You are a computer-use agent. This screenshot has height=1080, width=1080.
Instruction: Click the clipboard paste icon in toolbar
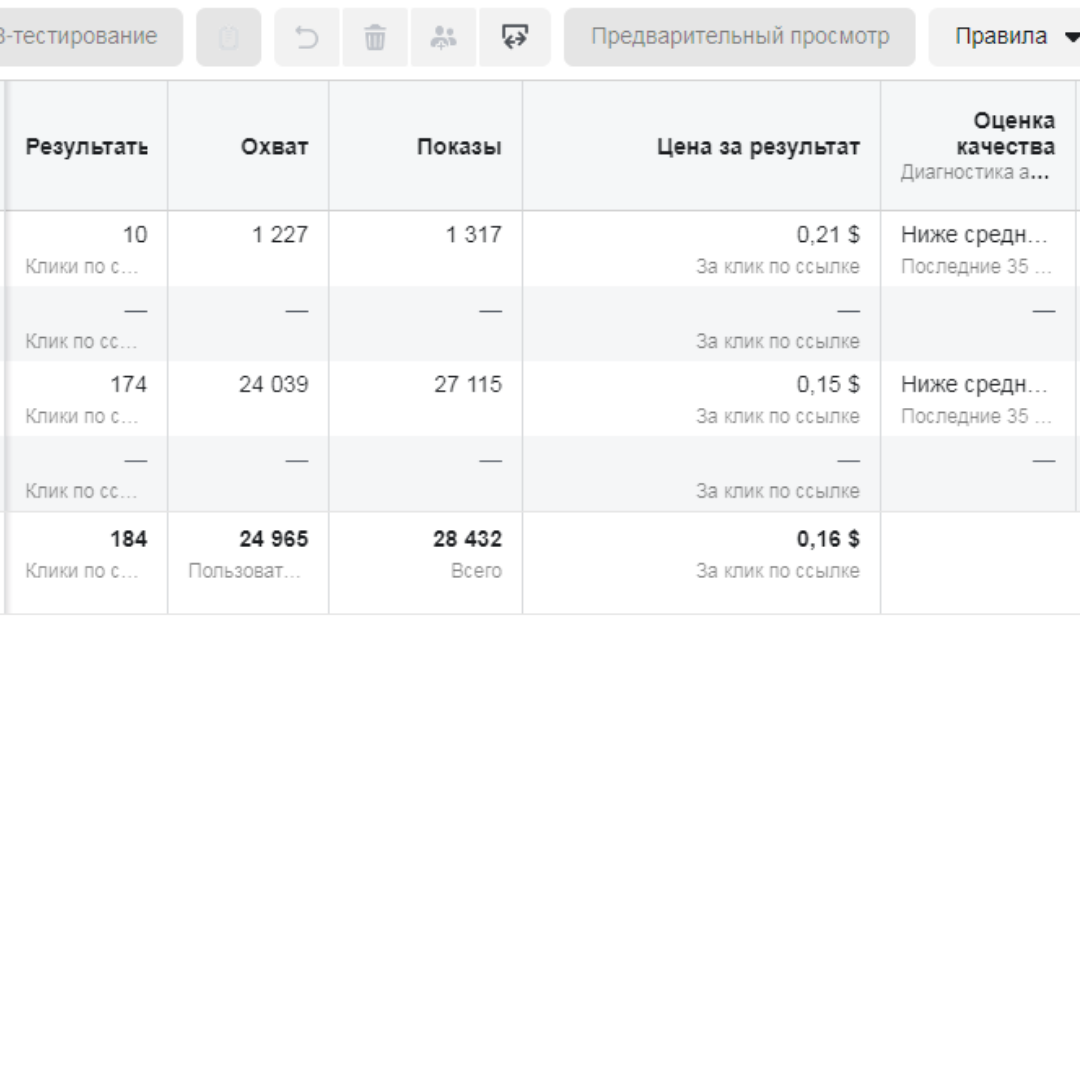click(229, 37)
